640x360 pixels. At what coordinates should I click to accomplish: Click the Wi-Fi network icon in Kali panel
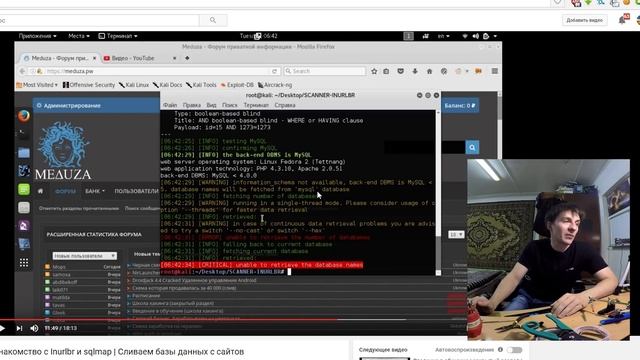tap(465, 36)
